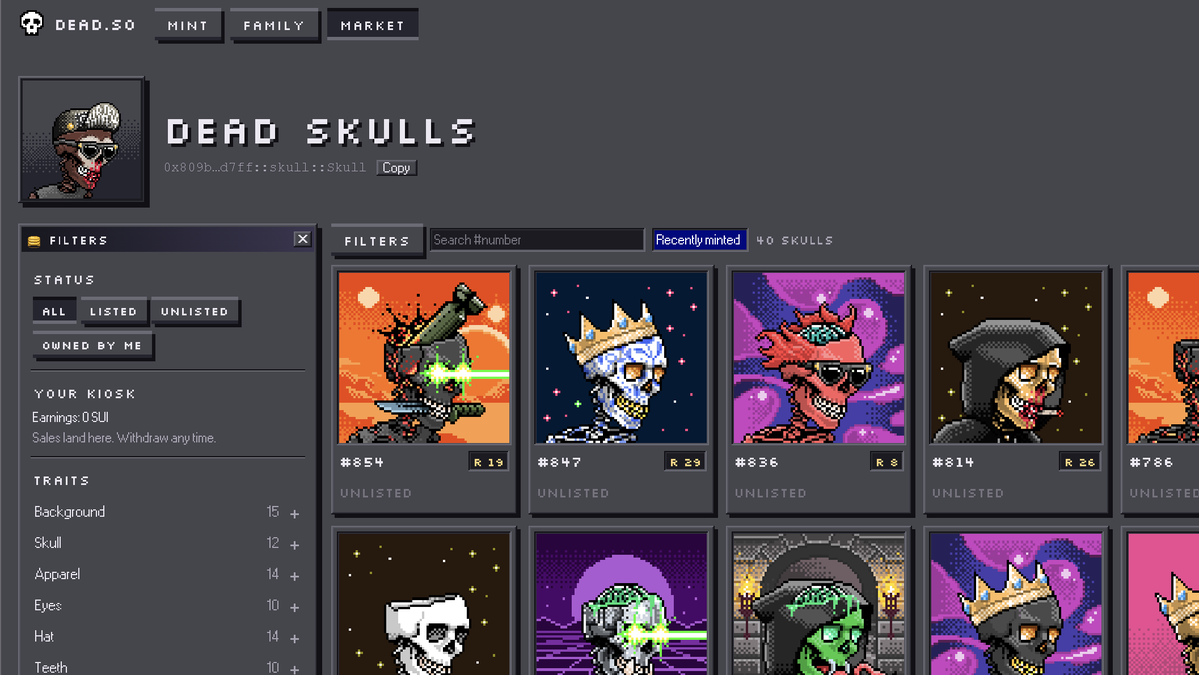Viewport: 1199px width, 675px height.
Task: Open the FAMILY tab
Action: (x=274, y=25)
